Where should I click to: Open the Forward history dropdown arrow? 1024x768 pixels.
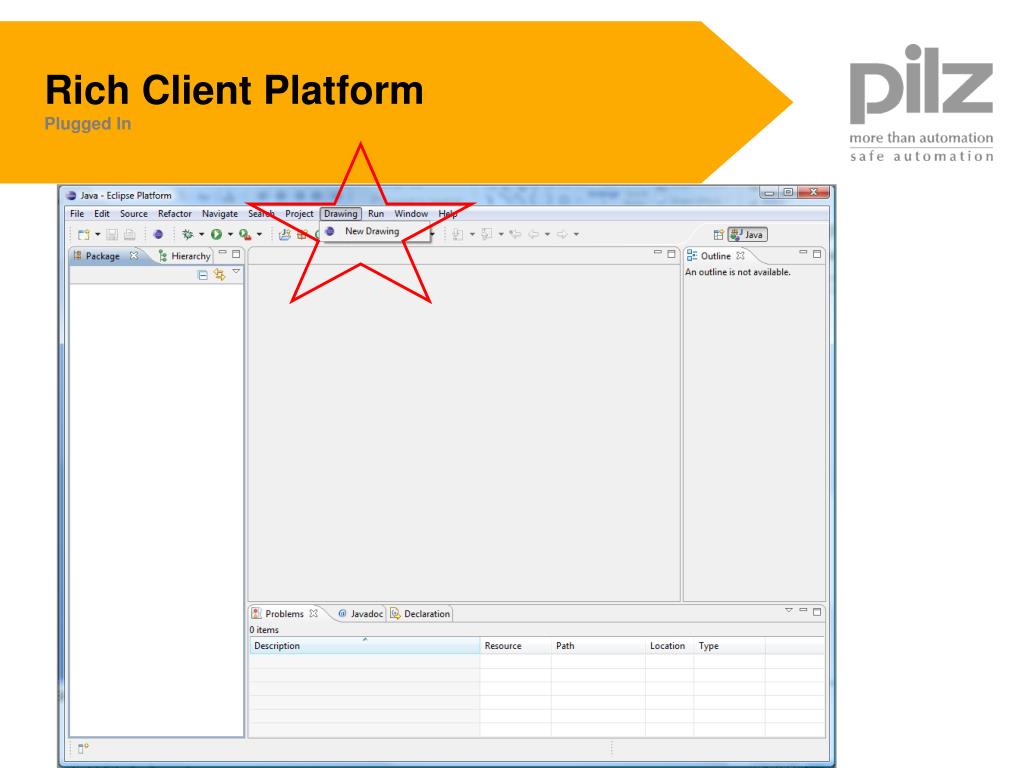click(x=576, y=234)
